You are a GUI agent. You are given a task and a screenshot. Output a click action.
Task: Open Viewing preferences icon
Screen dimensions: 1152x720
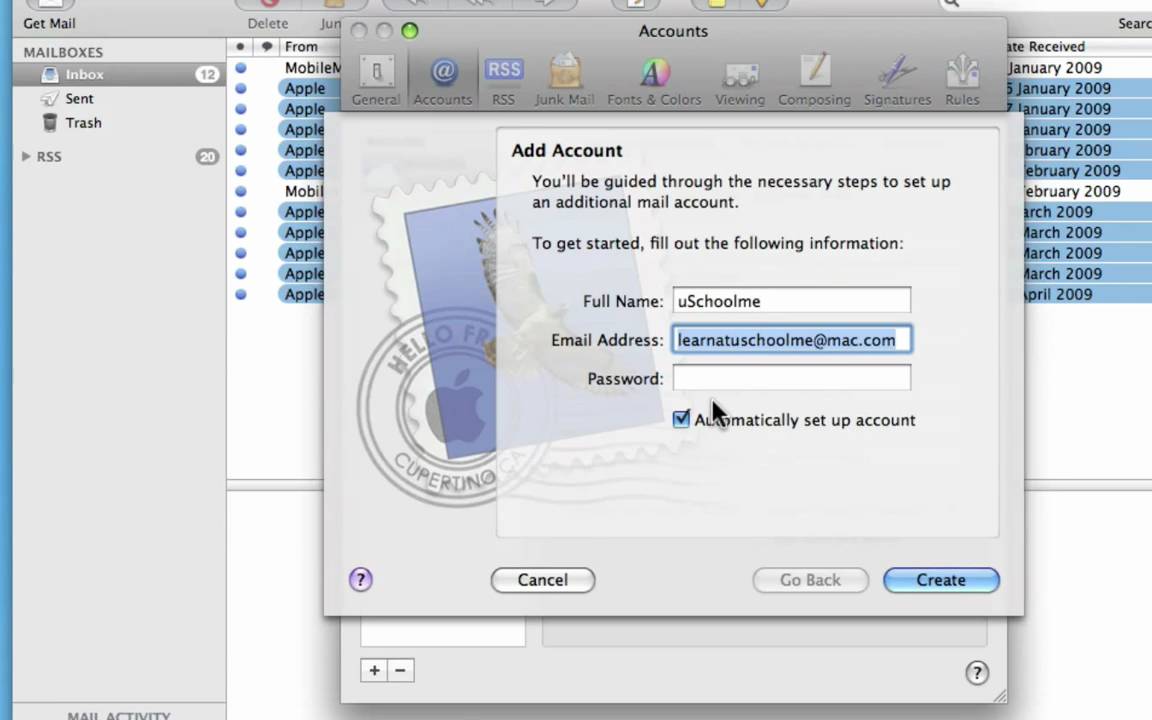pos(740,81)
